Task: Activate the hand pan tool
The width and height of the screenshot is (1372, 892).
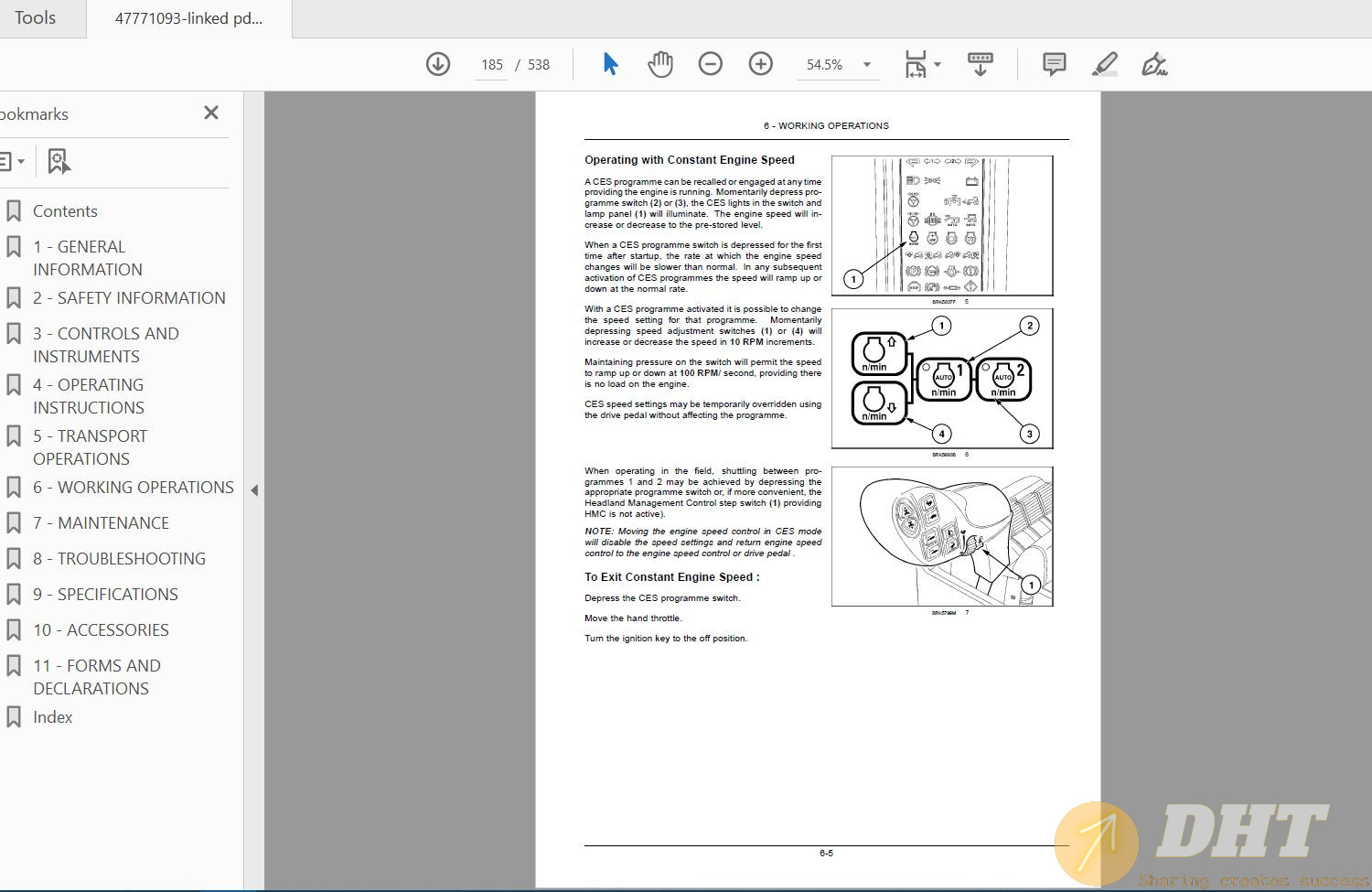Action: tap(659, 64)
